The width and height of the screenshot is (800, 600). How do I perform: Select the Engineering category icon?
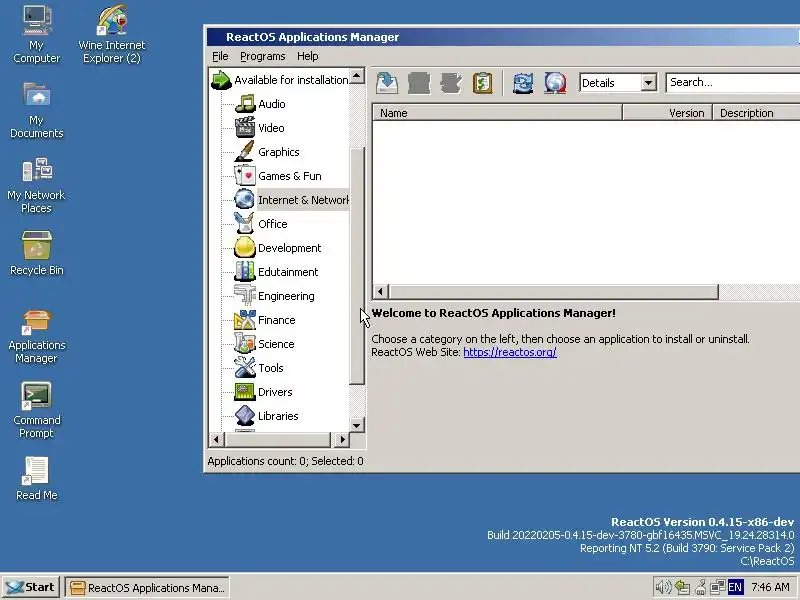click(x=245, y=295)
